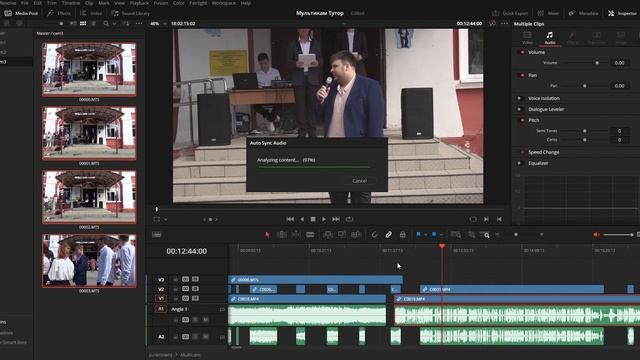
Task: Enable the Dialogue Leveler toggle
Action: click(x=520, y=109)
